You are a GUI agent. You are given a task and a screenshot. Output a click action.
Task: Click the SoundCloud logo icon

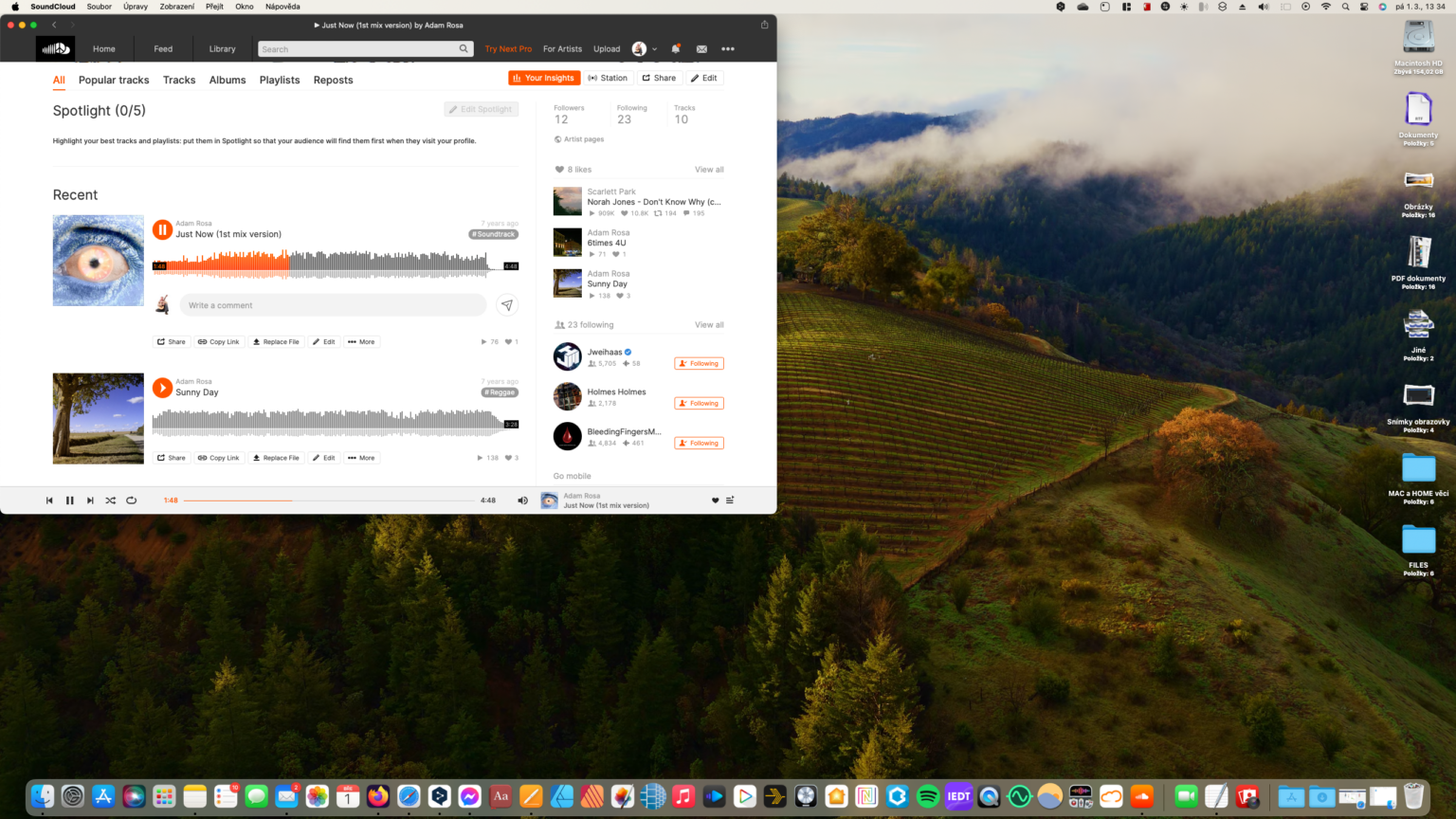coord(54,48)
